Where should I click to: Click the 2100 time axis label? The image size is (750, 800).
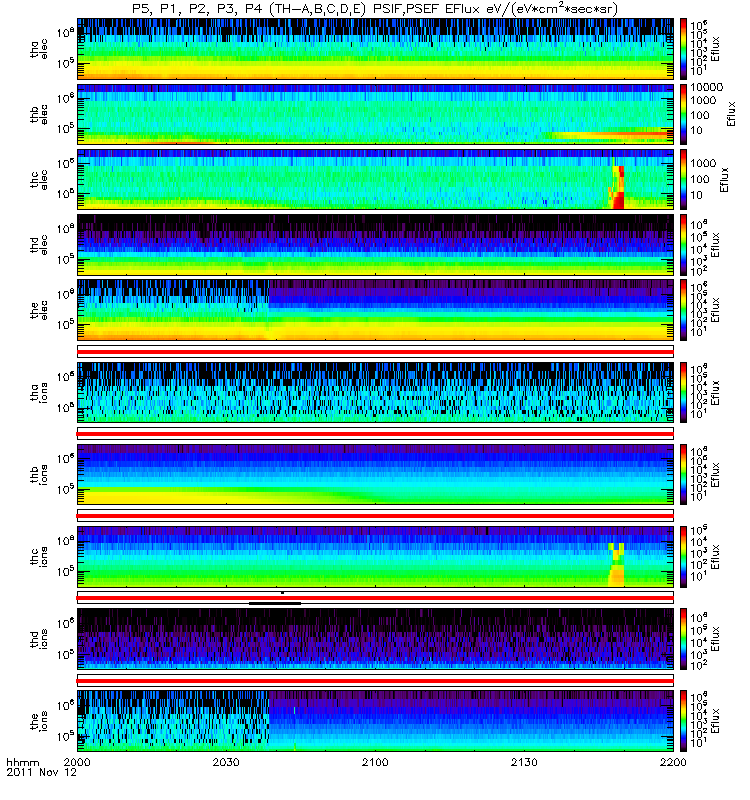pos(375,762)
